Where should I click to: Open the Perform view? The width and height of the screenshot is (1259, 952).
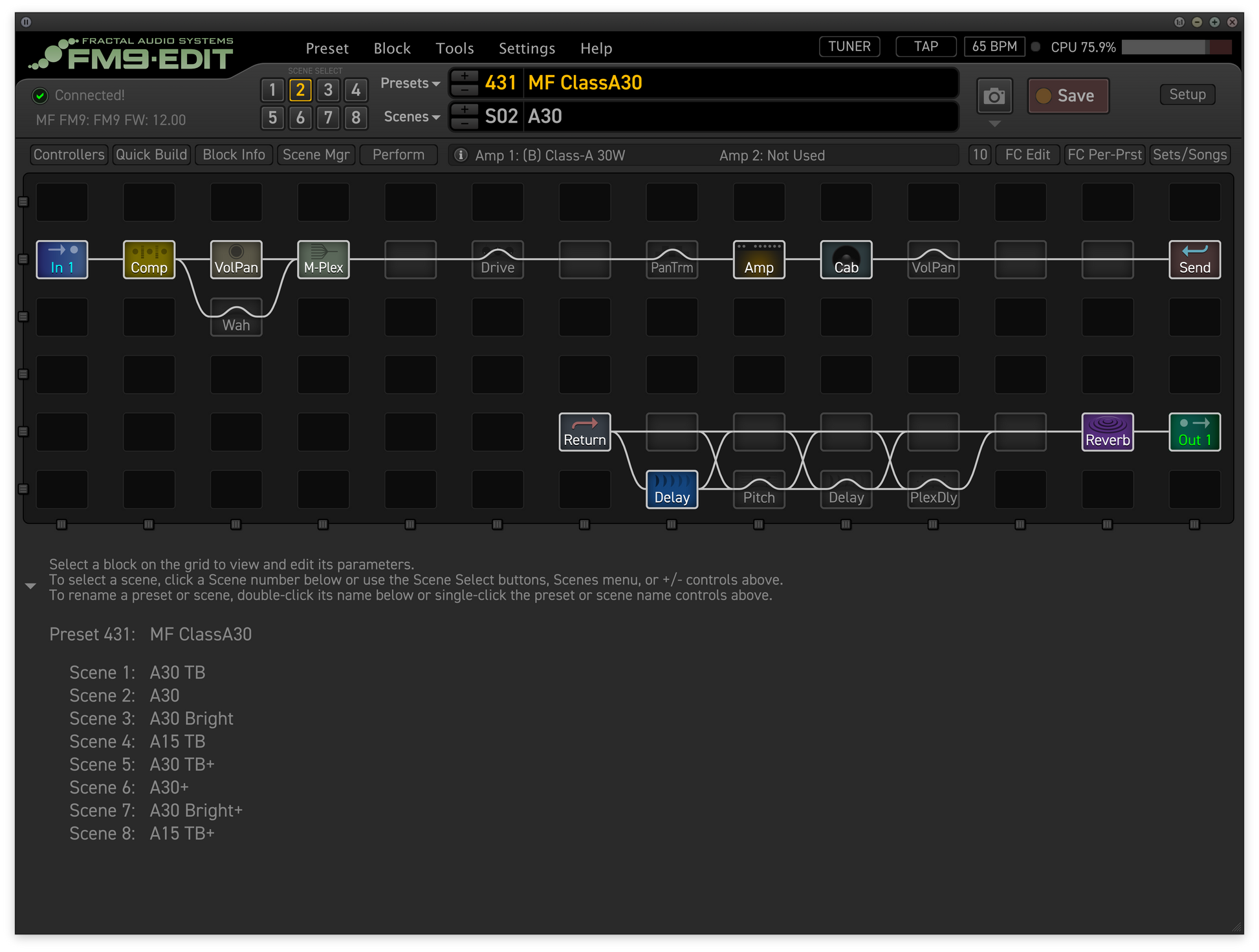click(399, 155)
